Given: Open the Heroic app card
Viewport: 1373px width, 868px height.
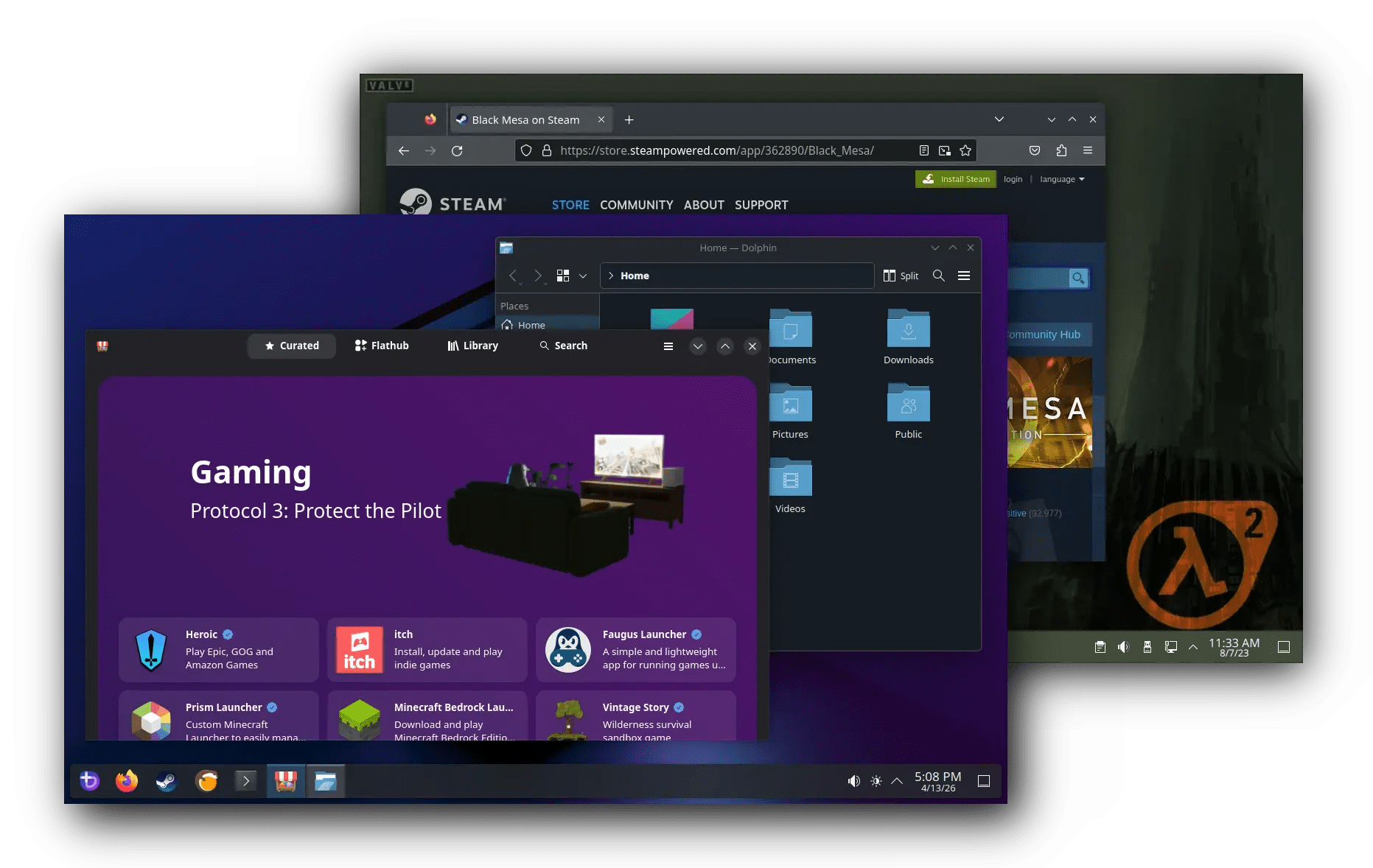Looking at the screenshot, I should [219, 650].
